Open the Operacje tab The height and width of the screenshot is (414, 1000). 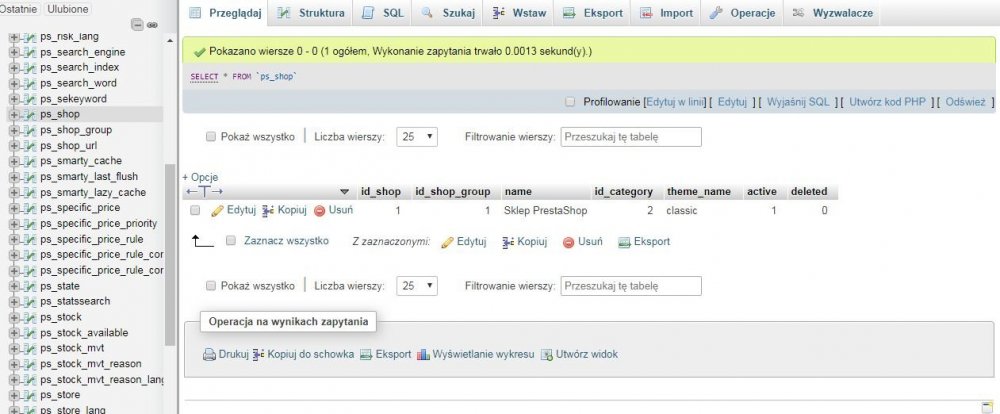742,13
